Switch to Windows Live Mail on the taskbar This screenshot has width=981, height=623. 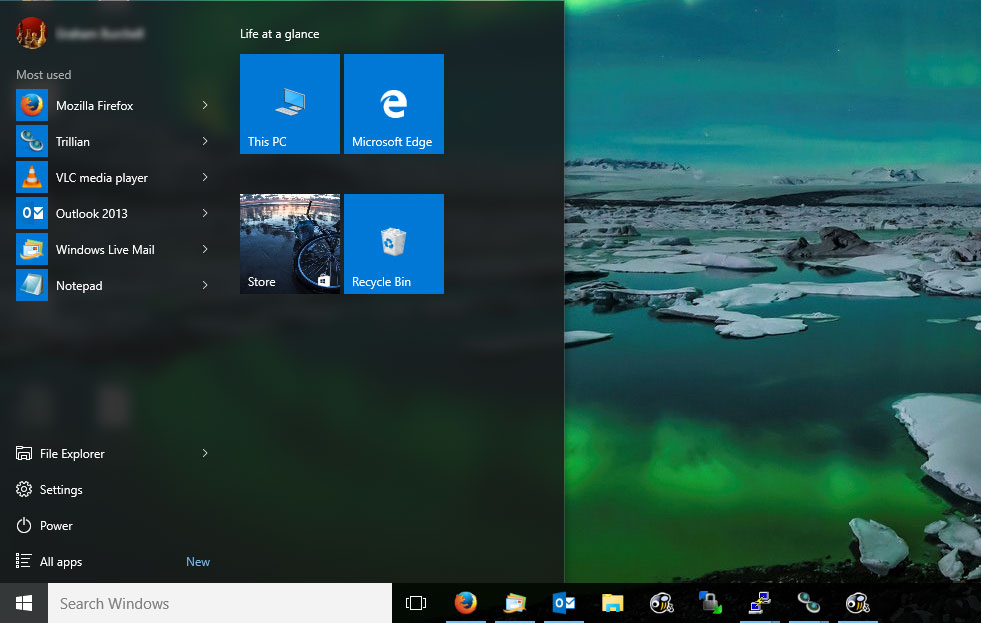515,603
